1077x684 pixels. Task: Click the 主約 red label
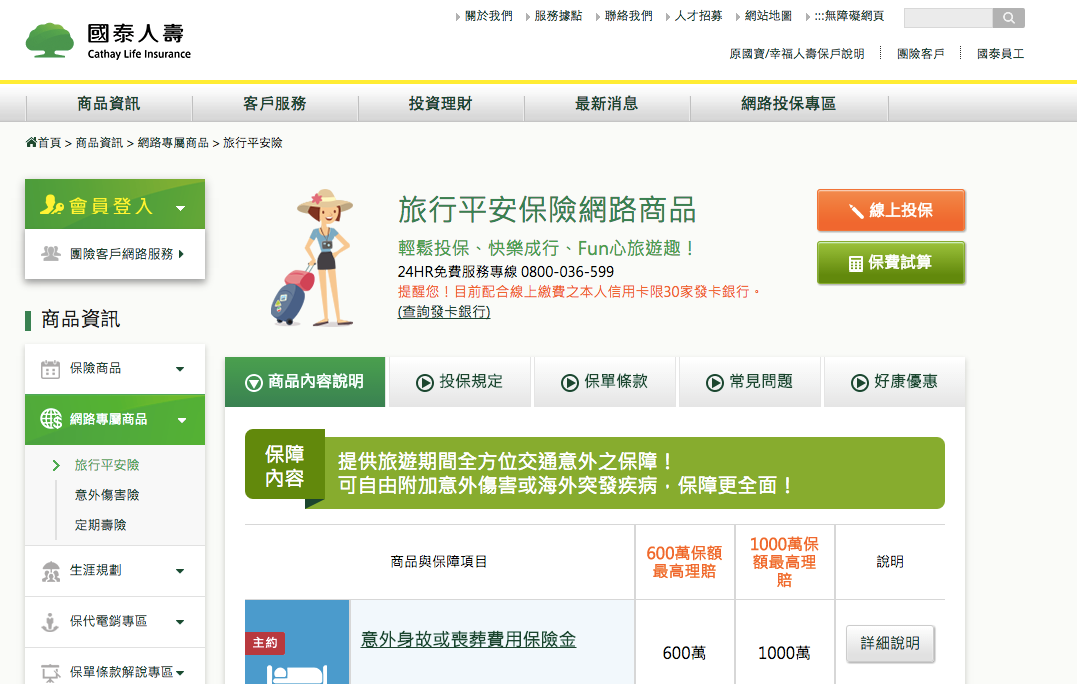(265, 643)
